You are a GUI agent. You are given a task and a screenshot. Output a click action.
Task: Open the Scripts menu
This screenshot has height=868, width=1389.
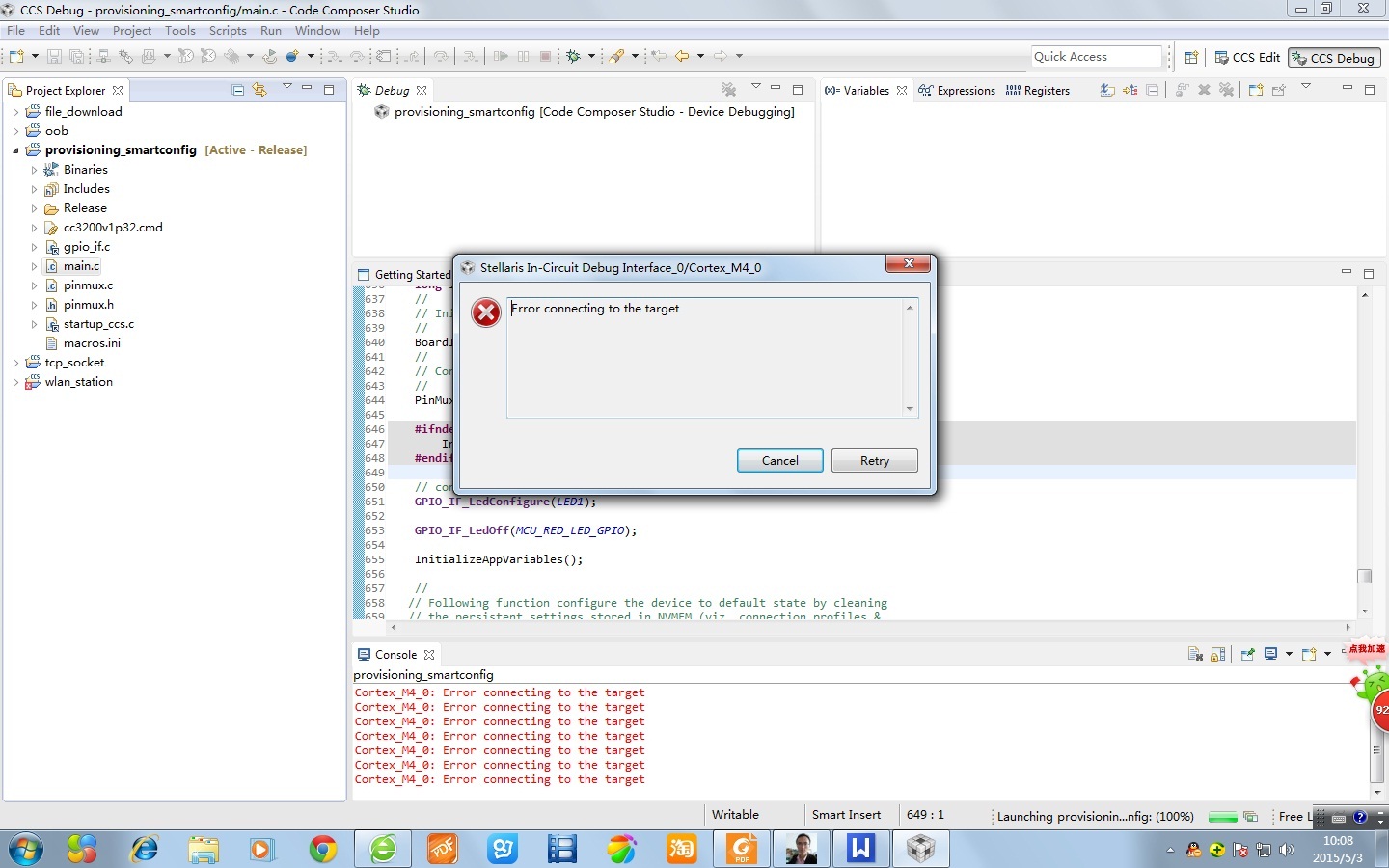(x=228, y=31)
